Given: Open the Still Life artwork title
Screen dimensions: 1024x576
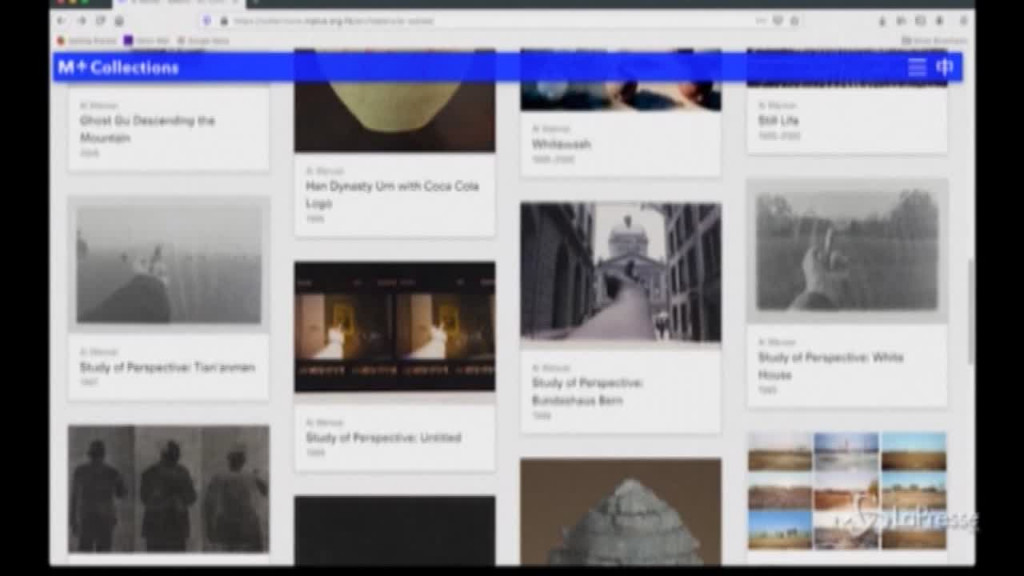Looking at the screenshot, I should pyautogui.click(x=778, y=120).
